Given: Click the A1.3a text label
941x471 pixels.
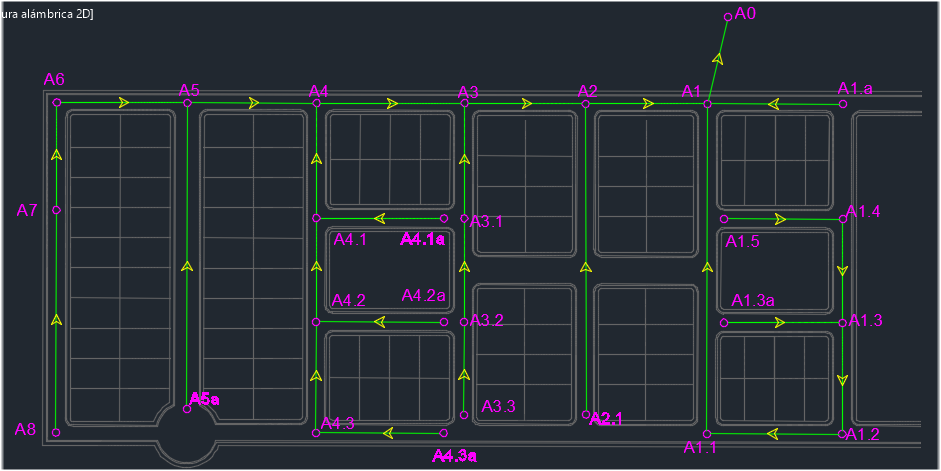Looking at the screenshot, I should click(x=753, y=300).
